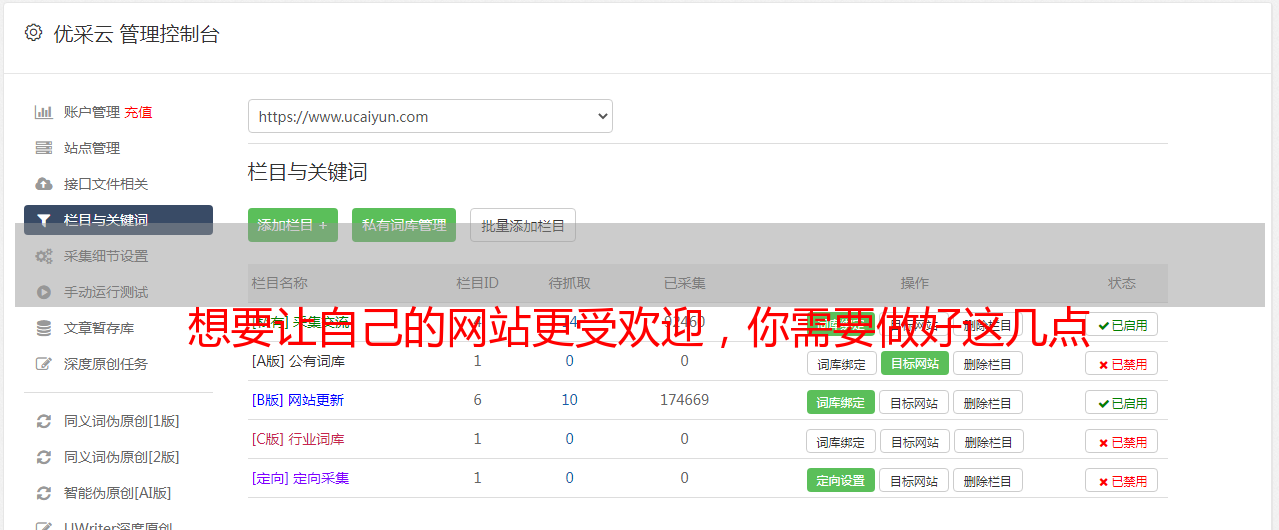
Task: Follow the red 充值 link
Action: pyautogui.click(x=138, y=112)
